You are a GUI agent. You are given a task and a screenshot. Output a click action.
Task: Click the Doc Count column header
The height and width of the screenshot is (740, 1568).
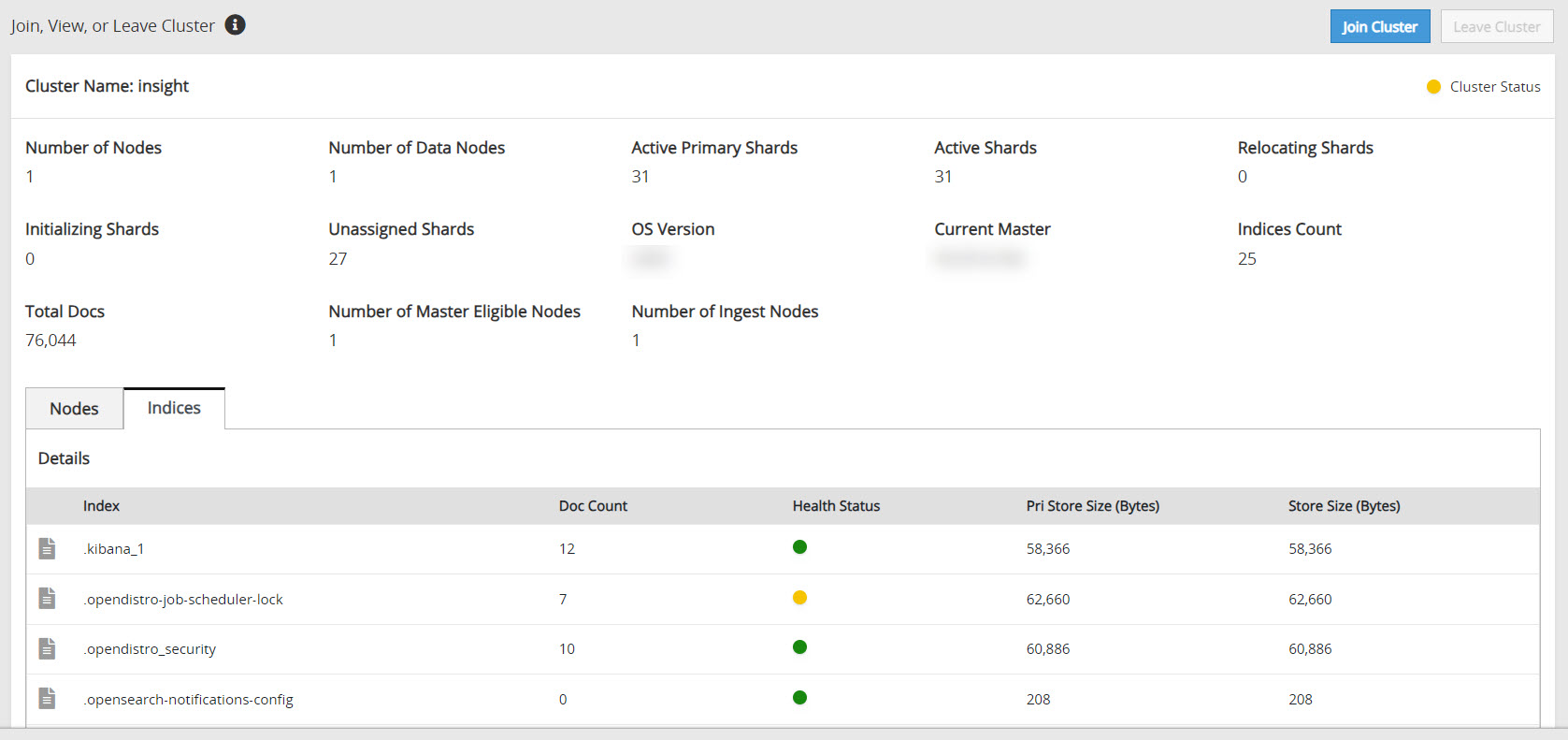[593, 506]
